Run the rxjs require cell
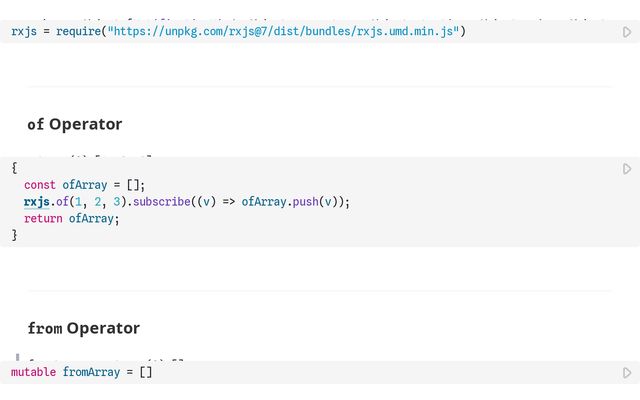The width and height of the screenshot is (640, 400). [x=627, y=32]
